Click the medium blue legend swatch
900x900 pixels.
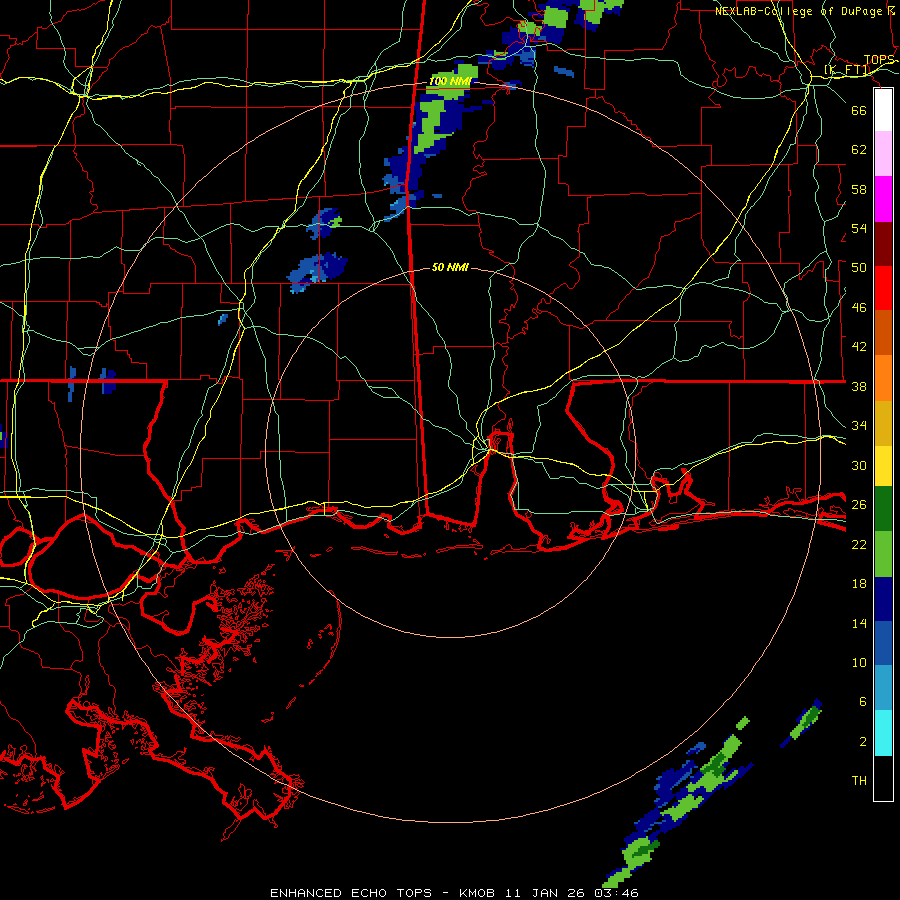883,643
